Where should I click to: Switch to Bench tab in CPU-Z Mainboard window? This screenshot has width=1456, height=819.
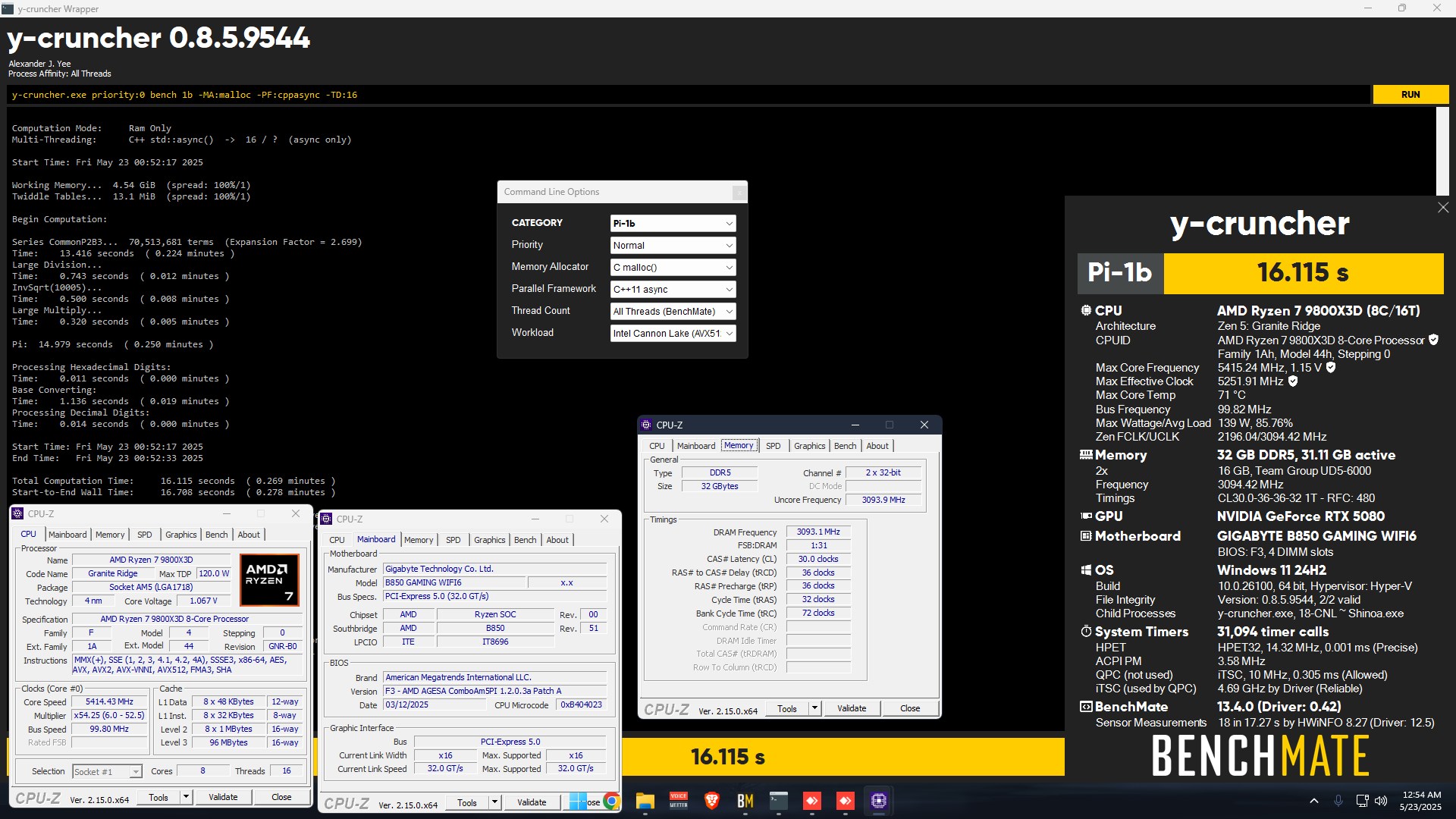(525, 540)
